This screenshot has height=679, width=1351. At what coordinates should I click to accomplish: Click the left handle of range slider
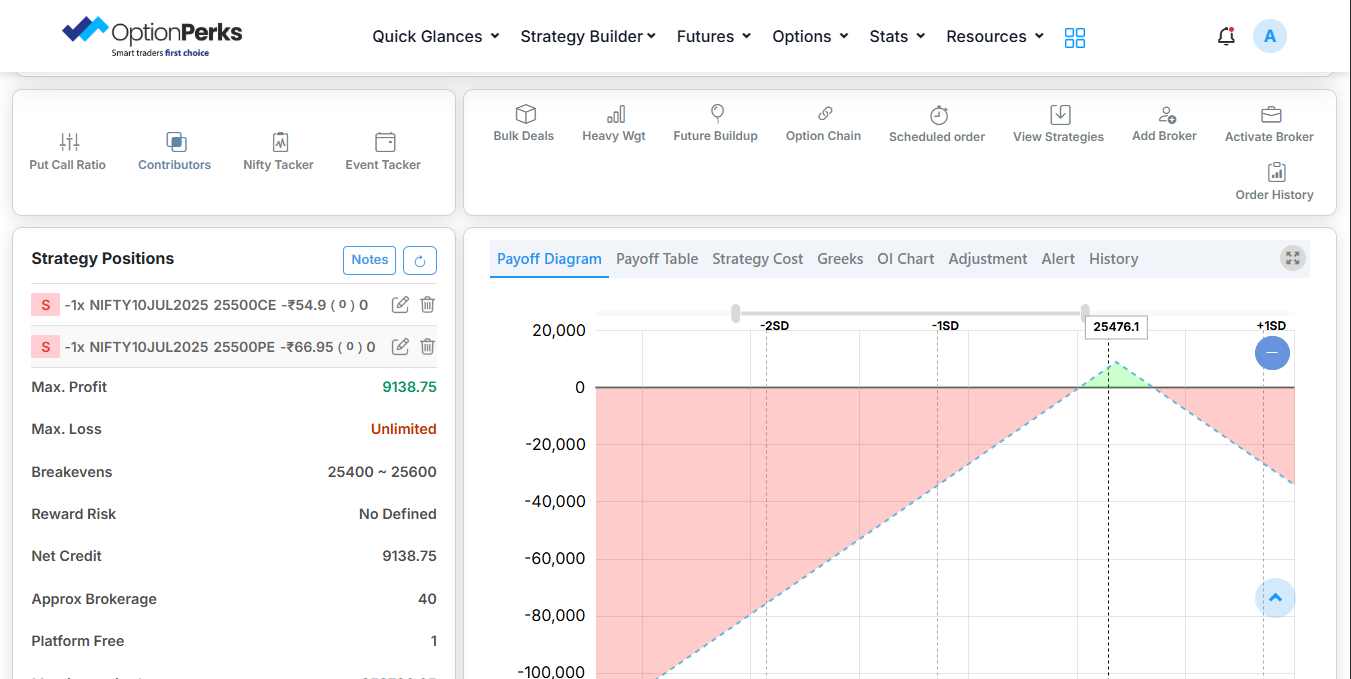click(736, 313)
